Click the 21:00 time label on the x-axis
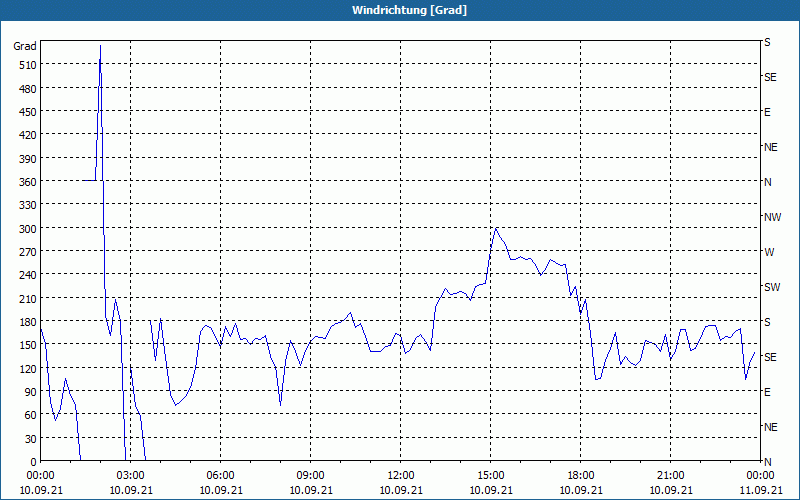This screenshot has width=800, height=500. [x=670, y=476]
